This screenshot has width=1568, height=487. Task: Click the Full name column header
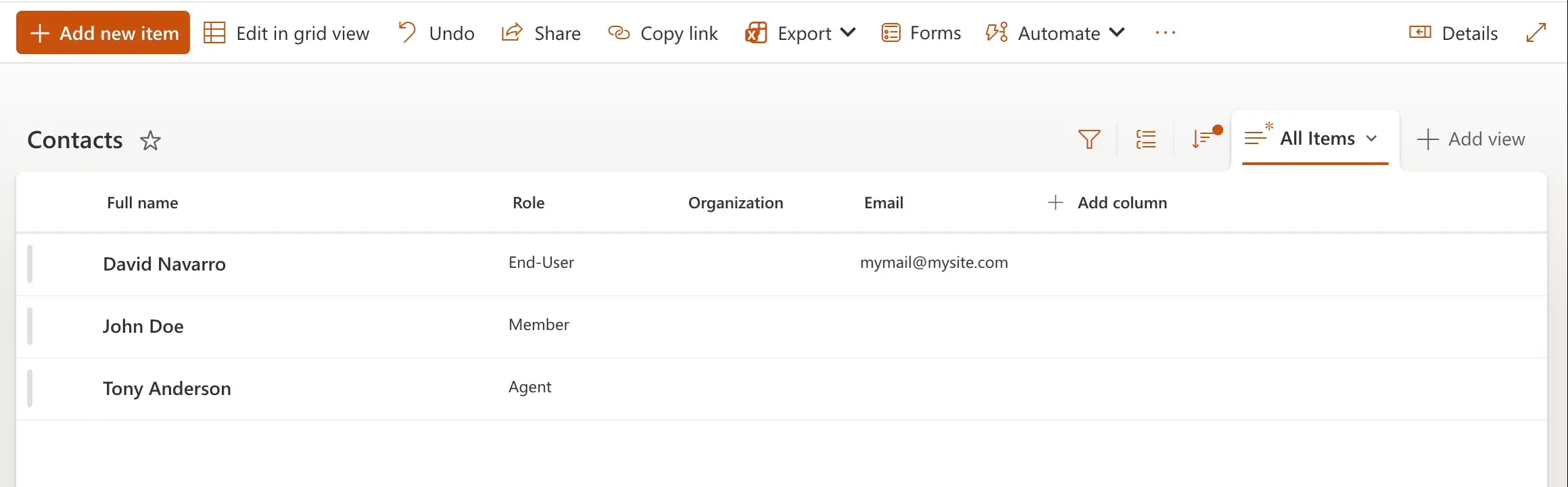(143, 203)
